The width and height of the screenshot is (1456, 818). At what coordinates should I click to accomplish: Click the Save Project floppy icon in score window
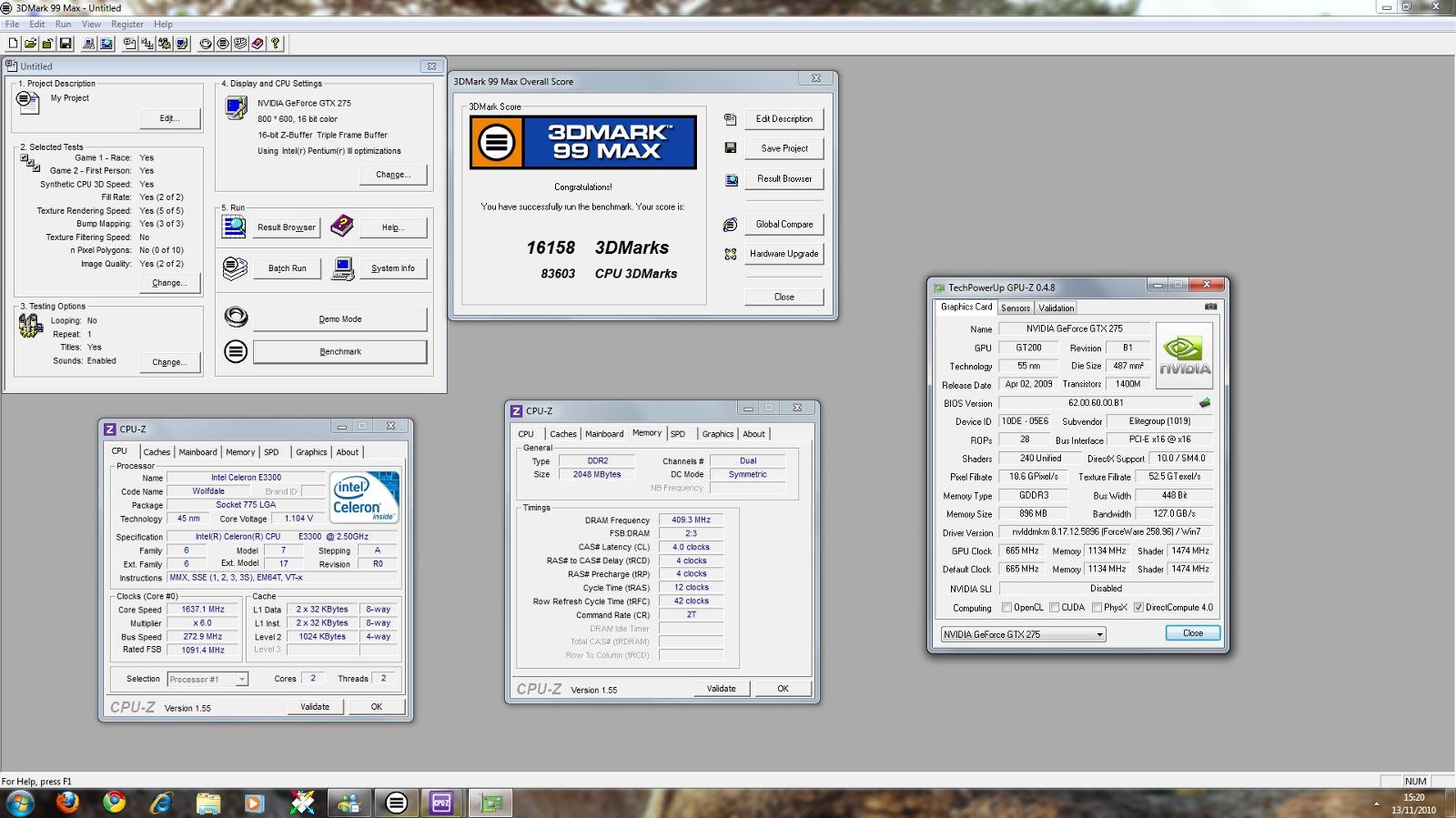tap(730, 147)
